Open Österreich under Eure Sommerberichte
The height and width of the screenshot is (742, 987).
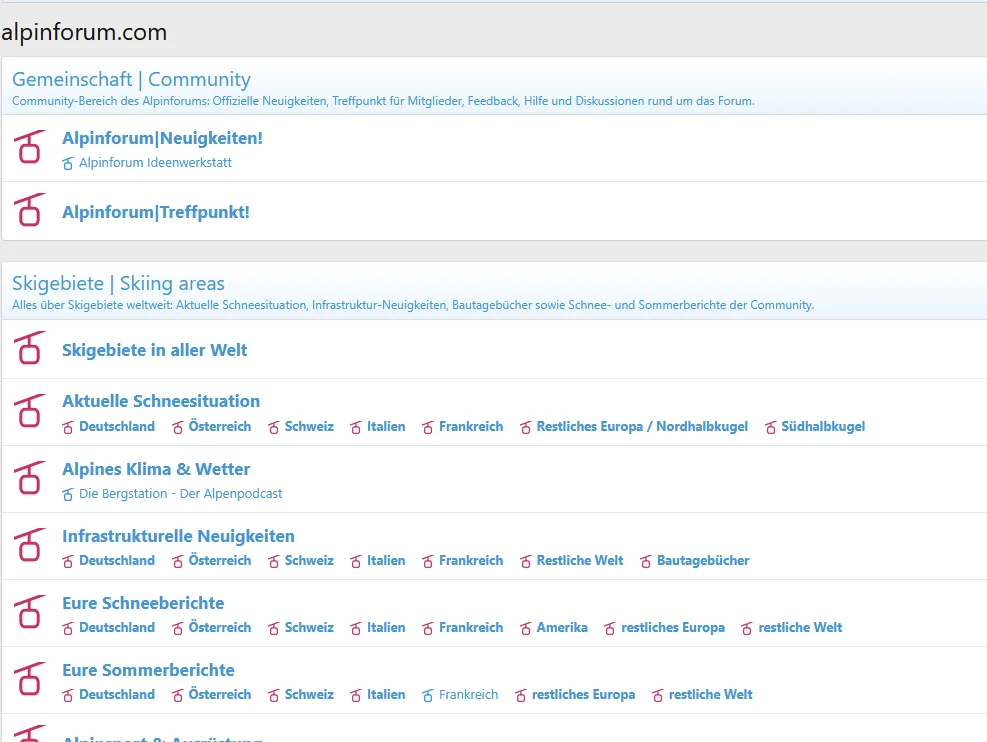pyautogui.click(x=220, y=695)
